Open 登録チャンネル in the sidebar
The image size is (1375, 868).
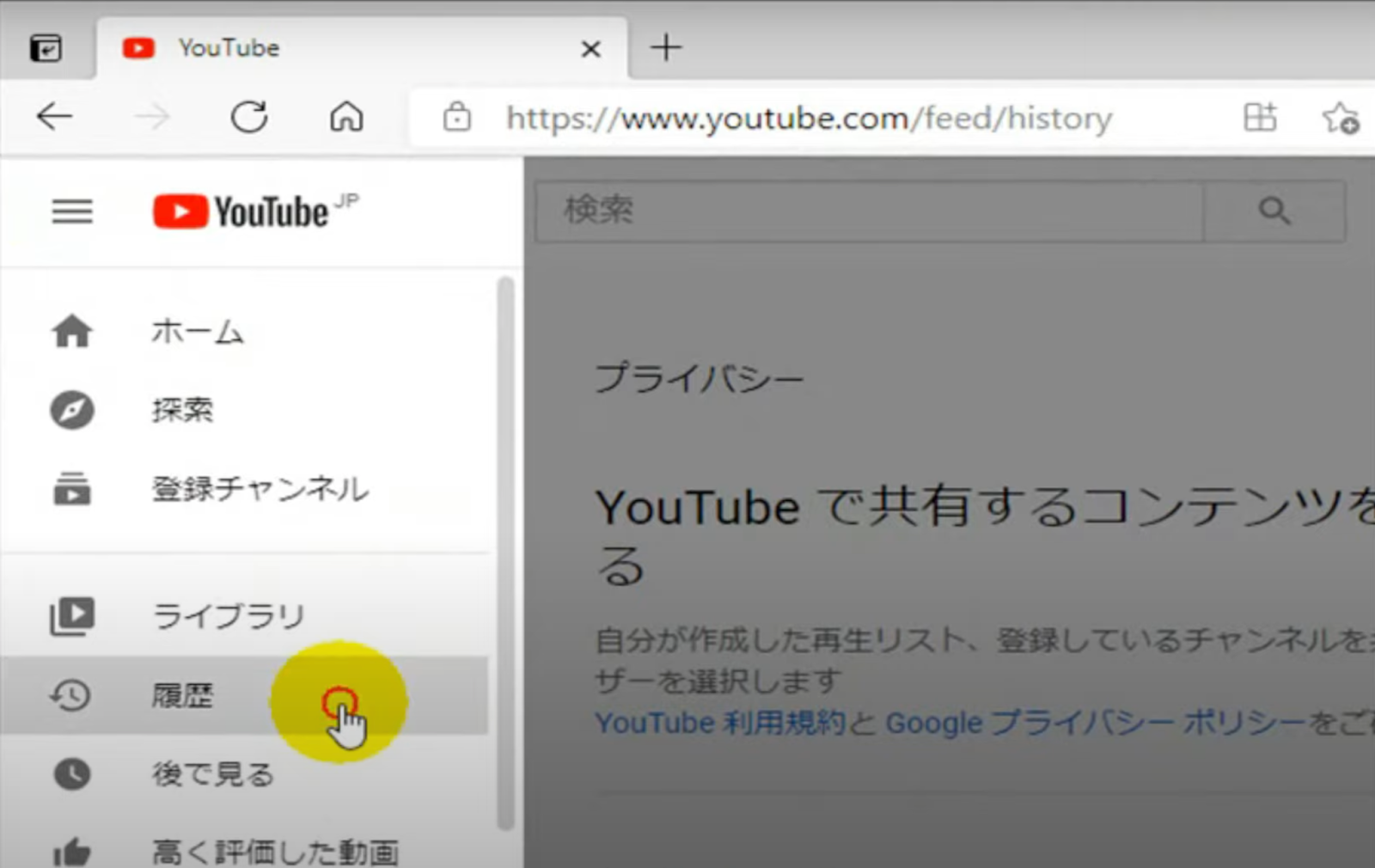click(245, 489)
